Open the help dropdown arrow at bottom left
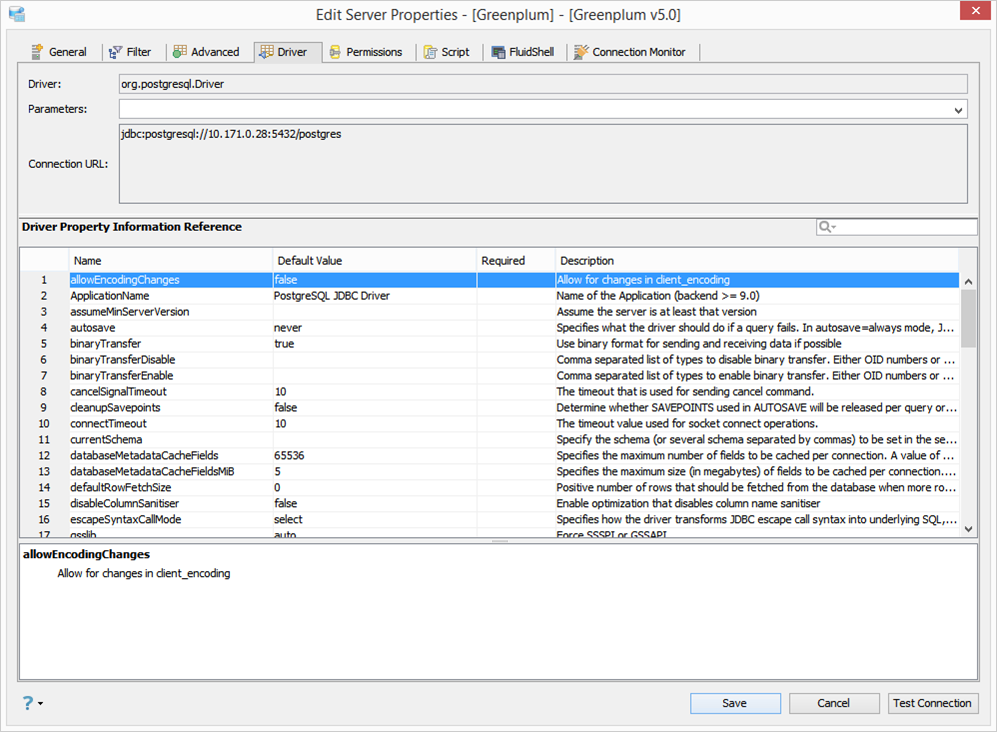The height and width of the screenshot is (732, 997). (40, 704)
